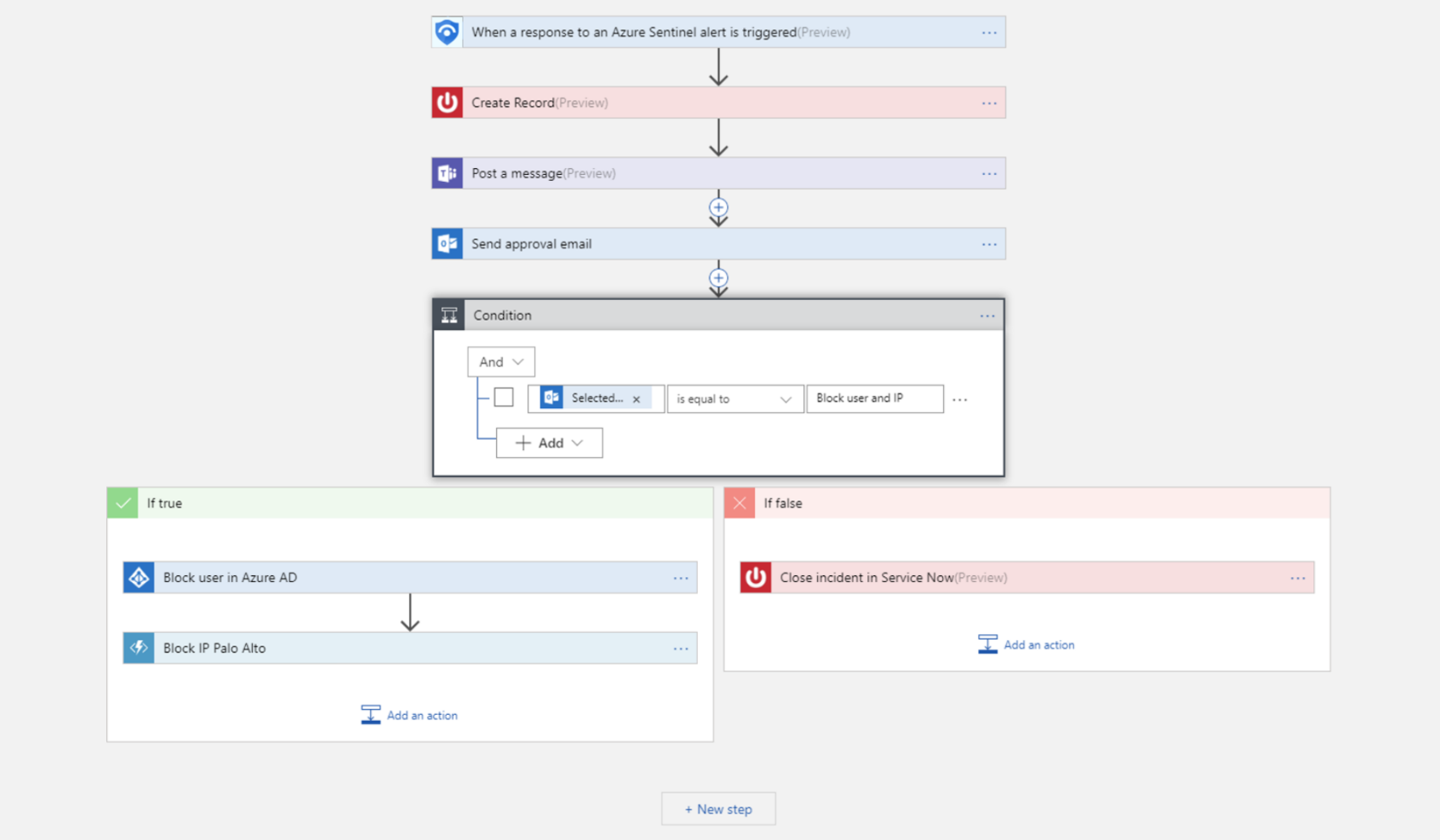Click the New step button

718,808
